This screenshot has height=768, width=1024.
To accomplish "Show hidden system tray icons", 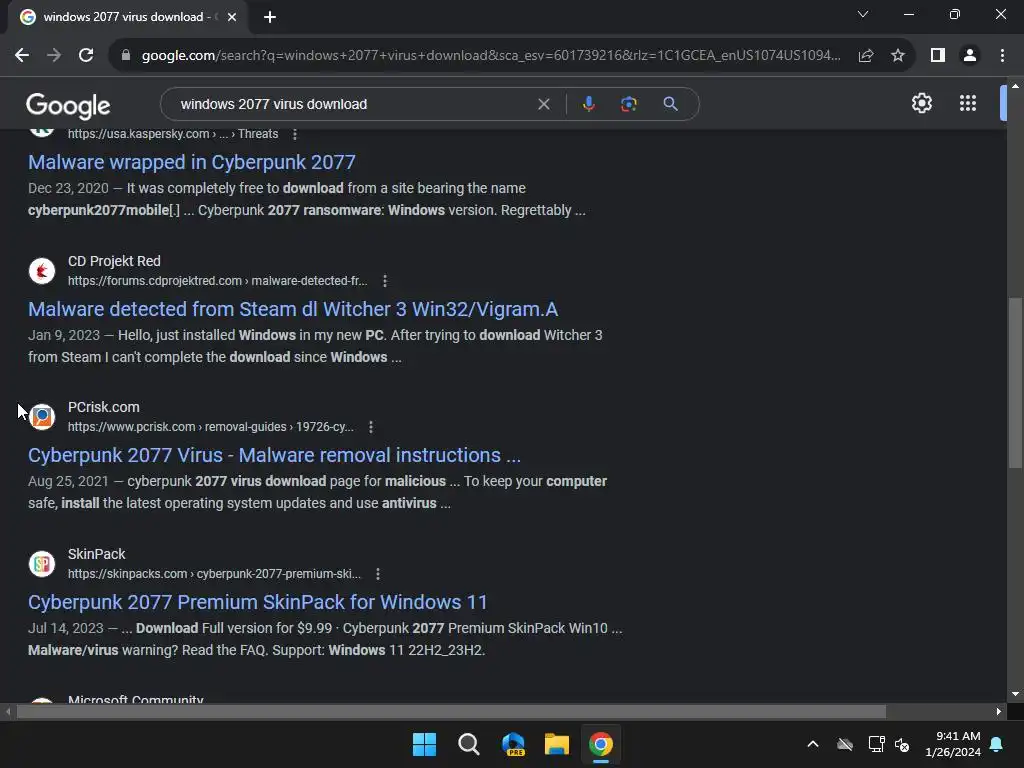I will [813, 744].
